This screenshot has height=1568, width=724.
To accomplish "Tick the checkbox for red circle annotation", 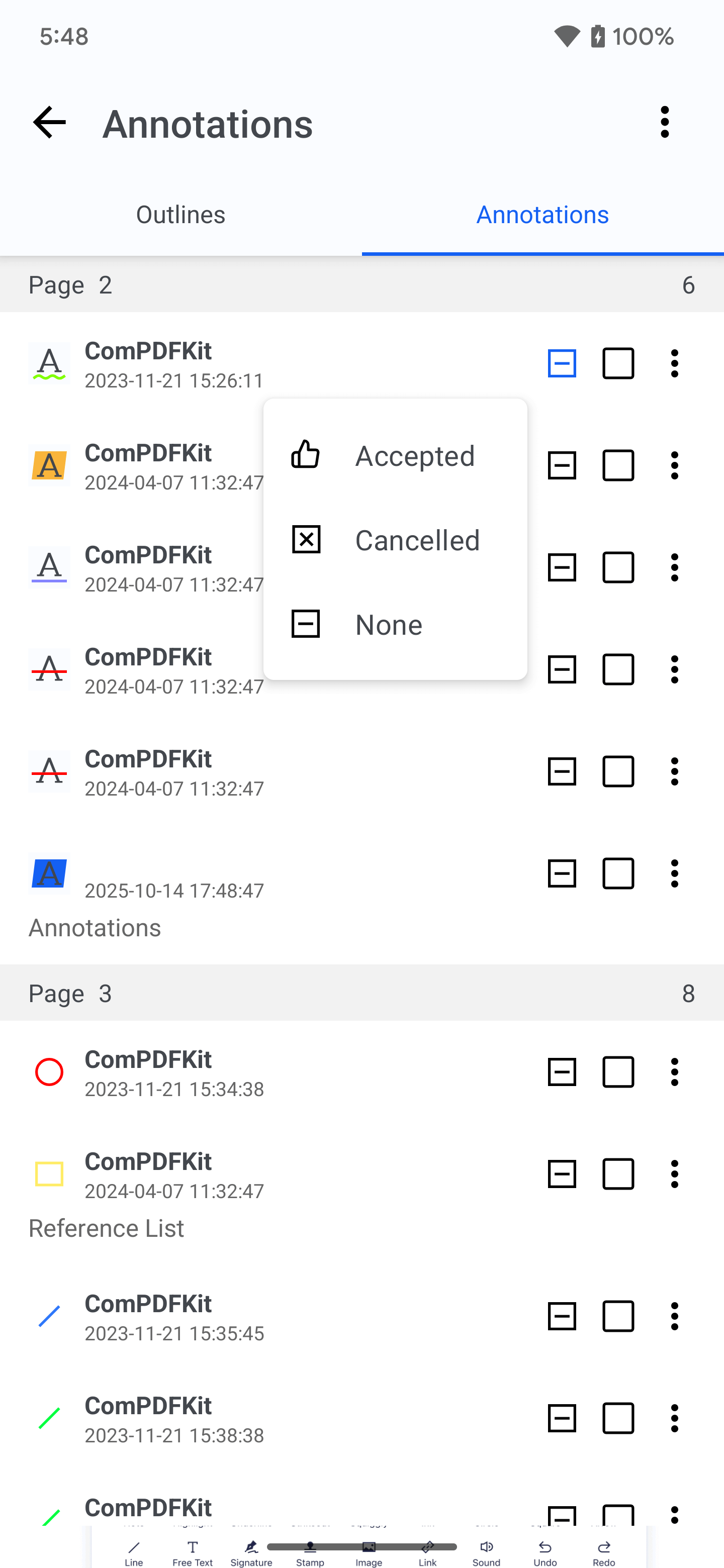I will point(618,1072).
